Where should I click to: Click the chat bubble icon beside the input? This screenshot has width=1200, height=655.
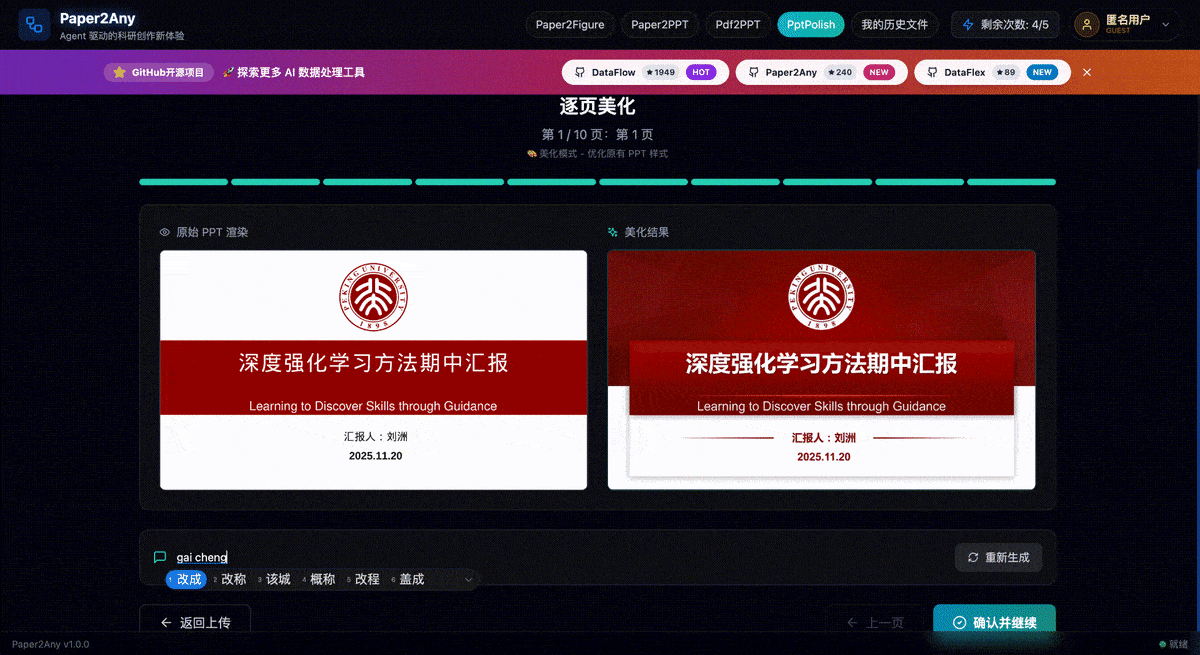point(160,557)
